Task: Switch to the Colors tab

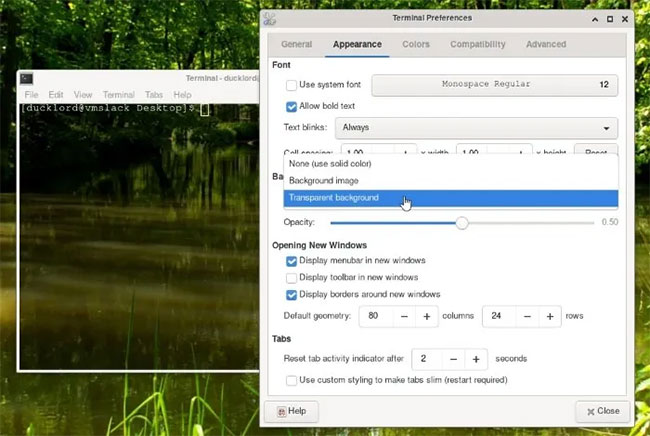Action: [x=416, y=44]
